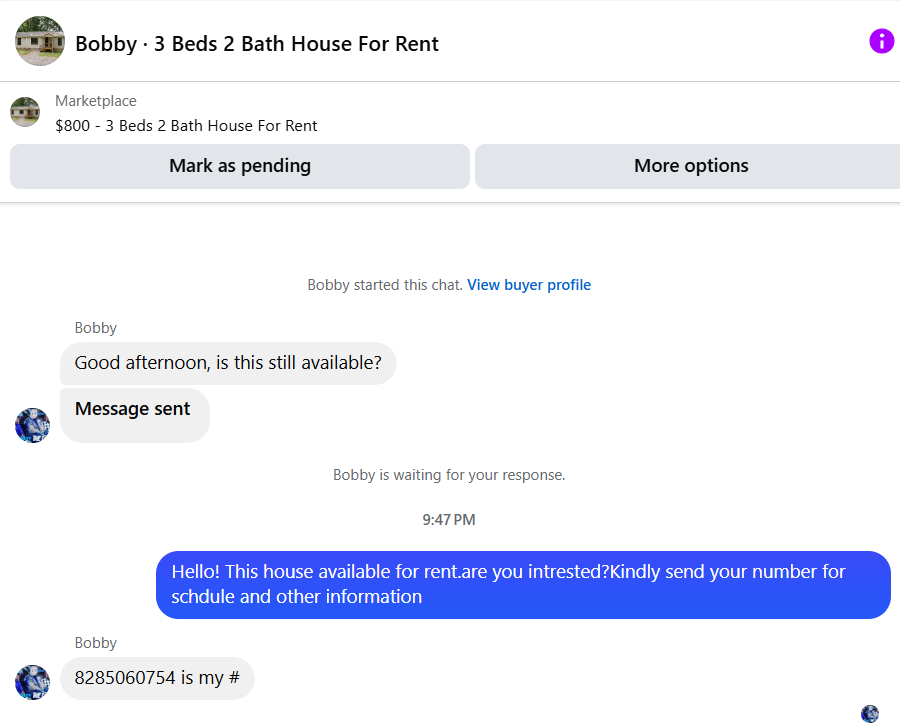Click the 9:47 PM timestamp
The image size is (900, 723).
tap(449, 520)
